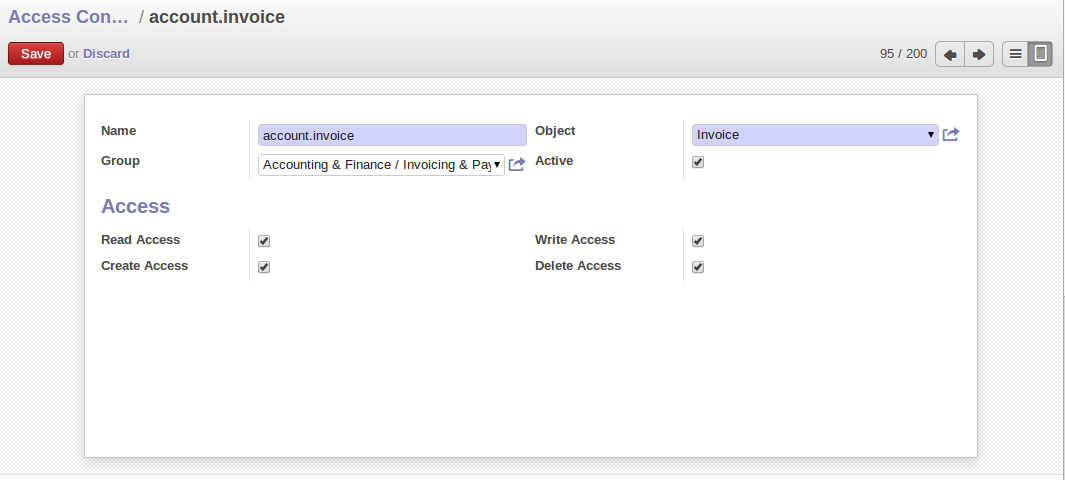Toggle the Active checkbox

point(698,162)
